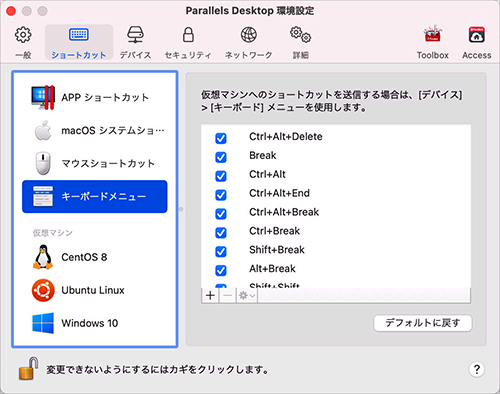The width and height of the screenshot is (500, 394).
Task: Go to the ネットワーク globe tab
Action: [x=249, y=43]
